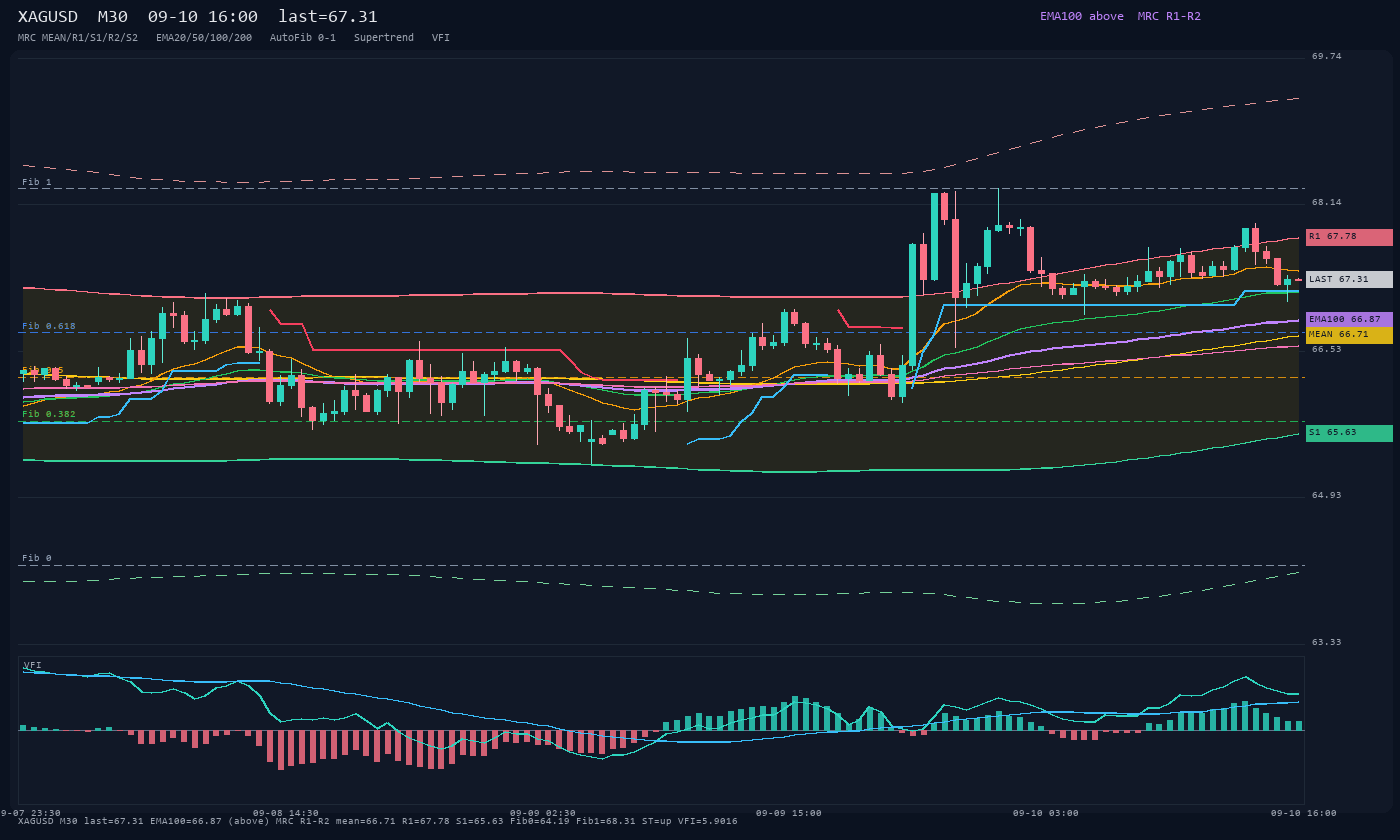Click the S1 65.63 price tag
Image resolution: width=1400 pixels, height=840 pixels.
click(1349, 433)
